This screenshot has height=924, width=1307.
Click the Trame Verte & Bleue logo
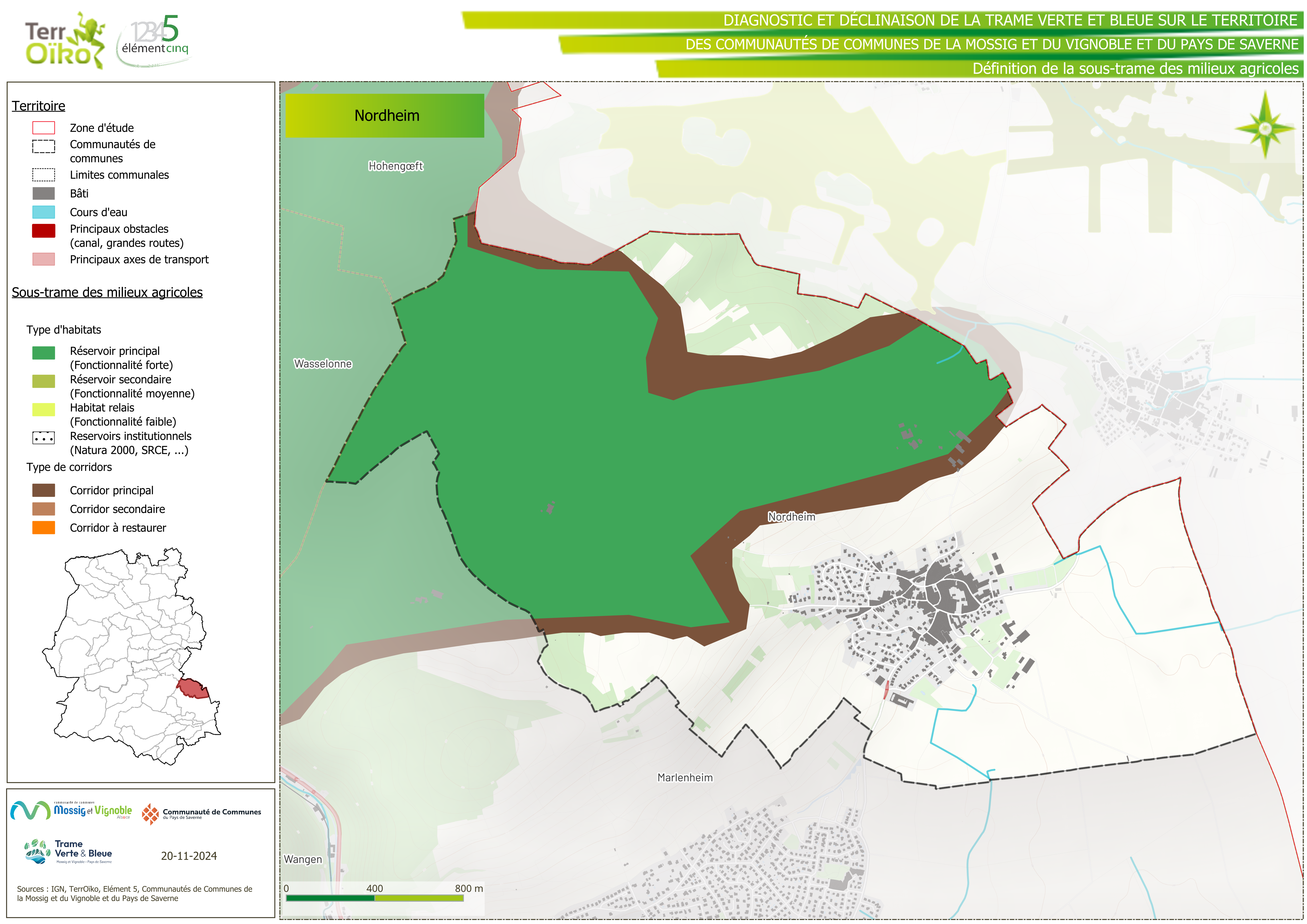[x=69, y=852]
